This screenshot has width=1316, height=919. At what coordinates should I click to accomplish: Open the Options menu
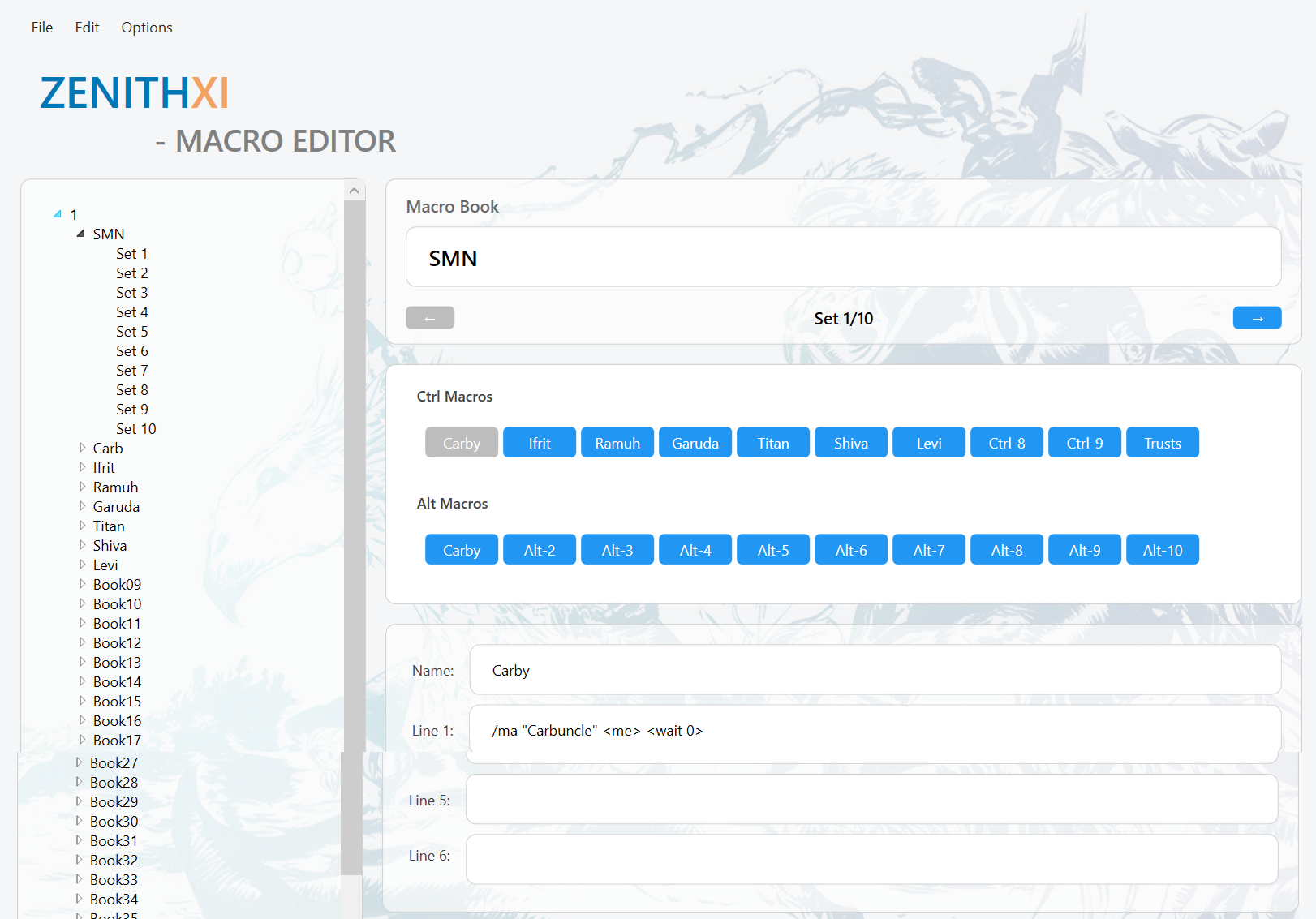coord(147,28)
